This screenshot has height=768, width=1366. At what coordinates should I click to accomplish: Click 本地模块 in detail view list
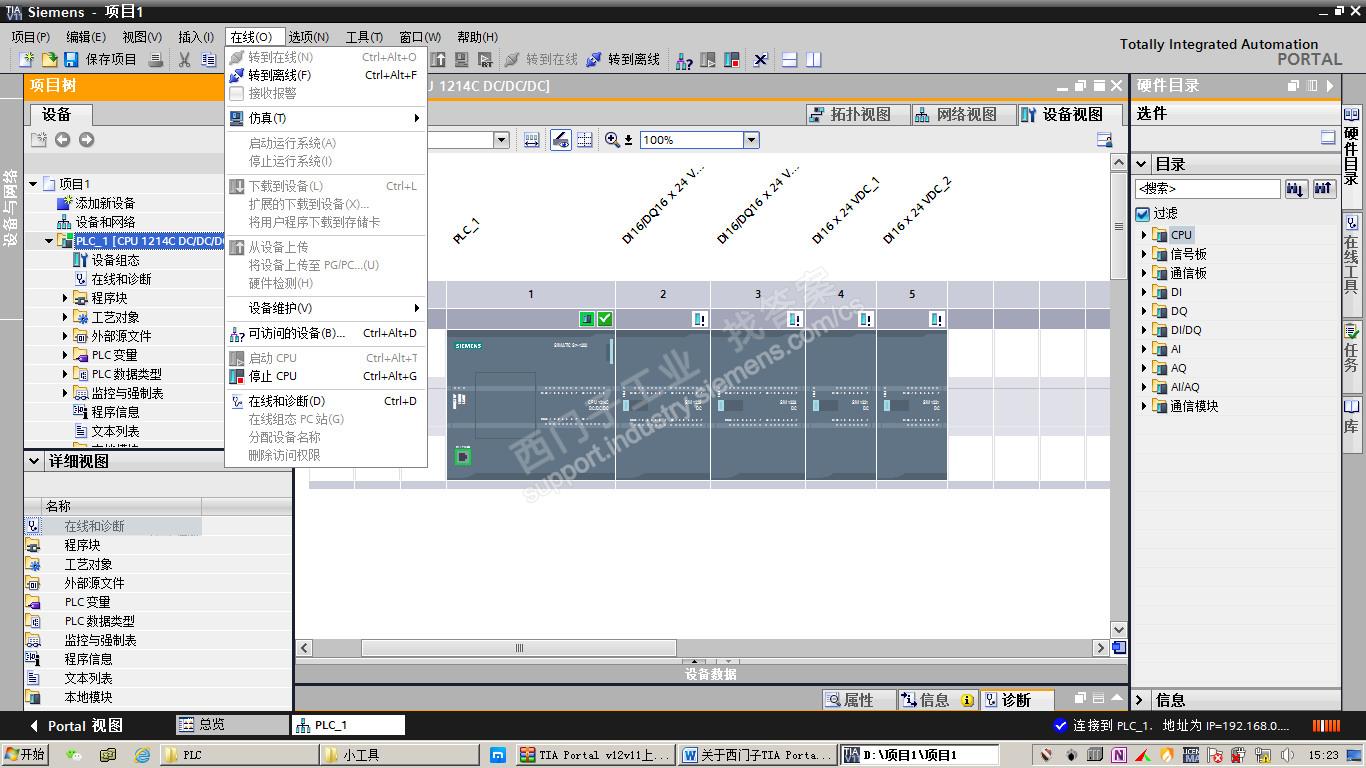click(x=89, y=697)
